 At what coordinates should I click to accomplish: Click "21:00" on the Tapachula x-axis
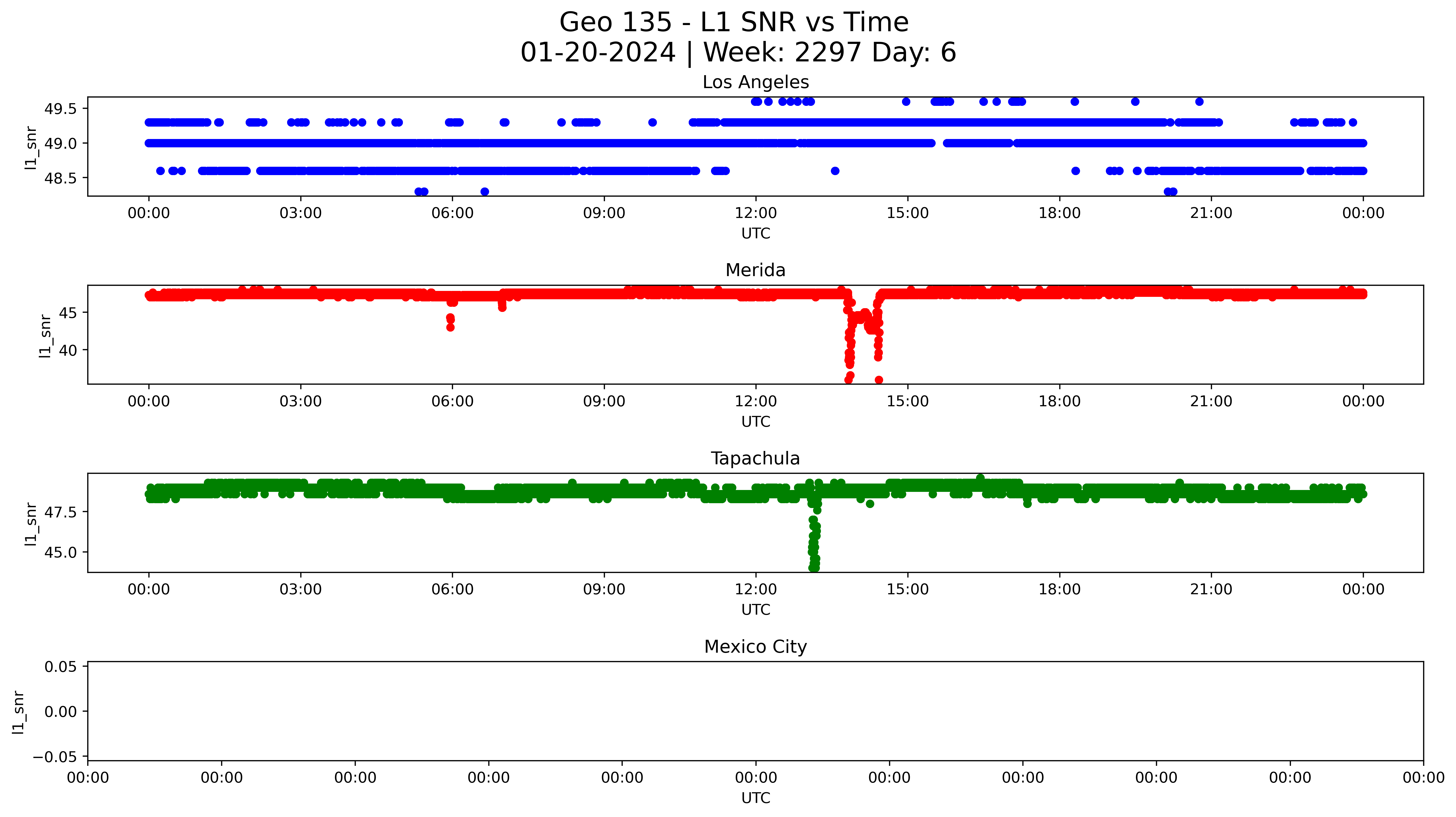[x=1211, y=590]
